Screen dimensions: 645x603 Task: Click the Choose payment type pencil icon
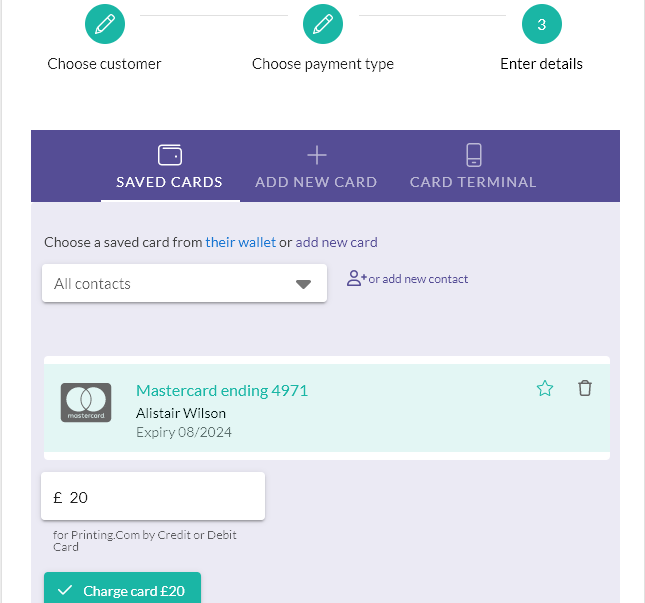[x=323, y=24]
